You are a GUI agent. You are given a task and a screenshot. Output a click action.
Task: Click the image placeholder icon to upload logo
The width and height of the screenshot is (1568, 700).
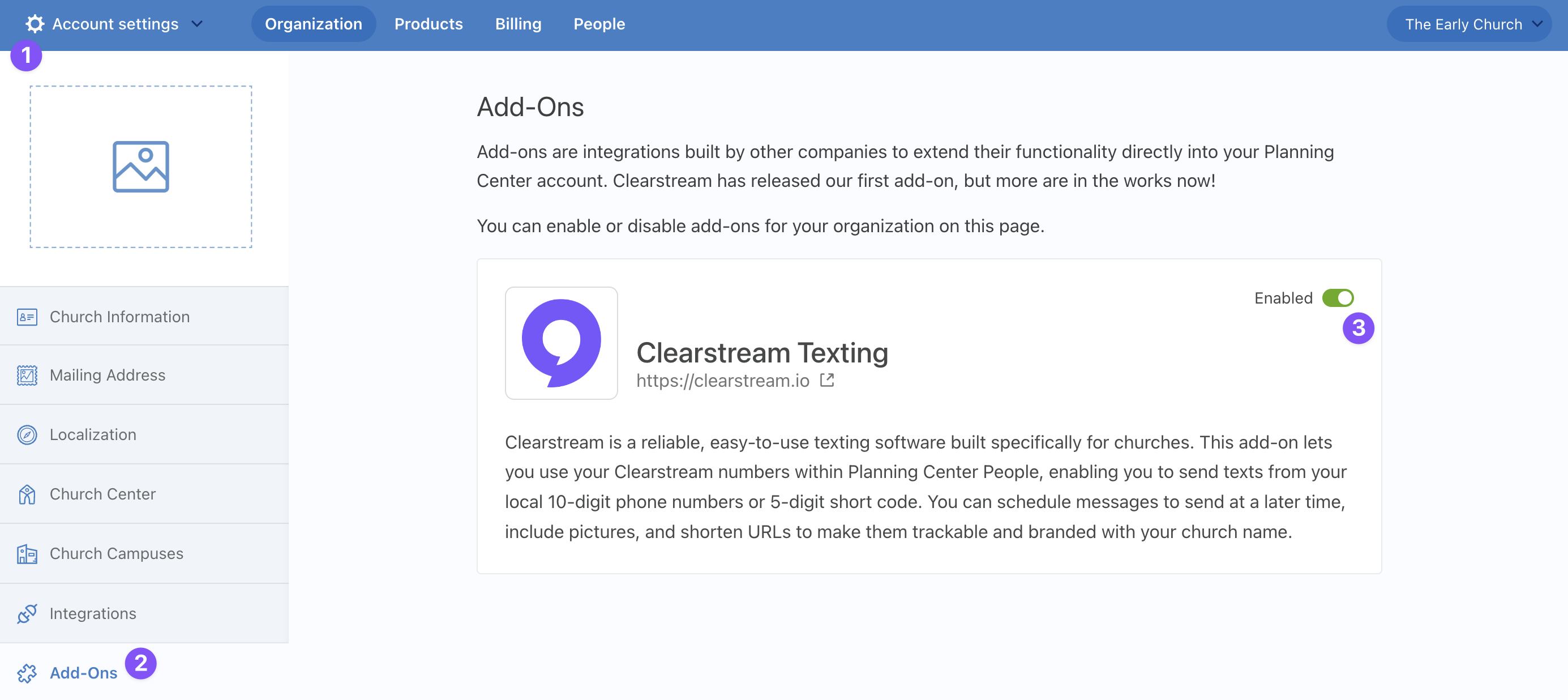click(140, 167)
